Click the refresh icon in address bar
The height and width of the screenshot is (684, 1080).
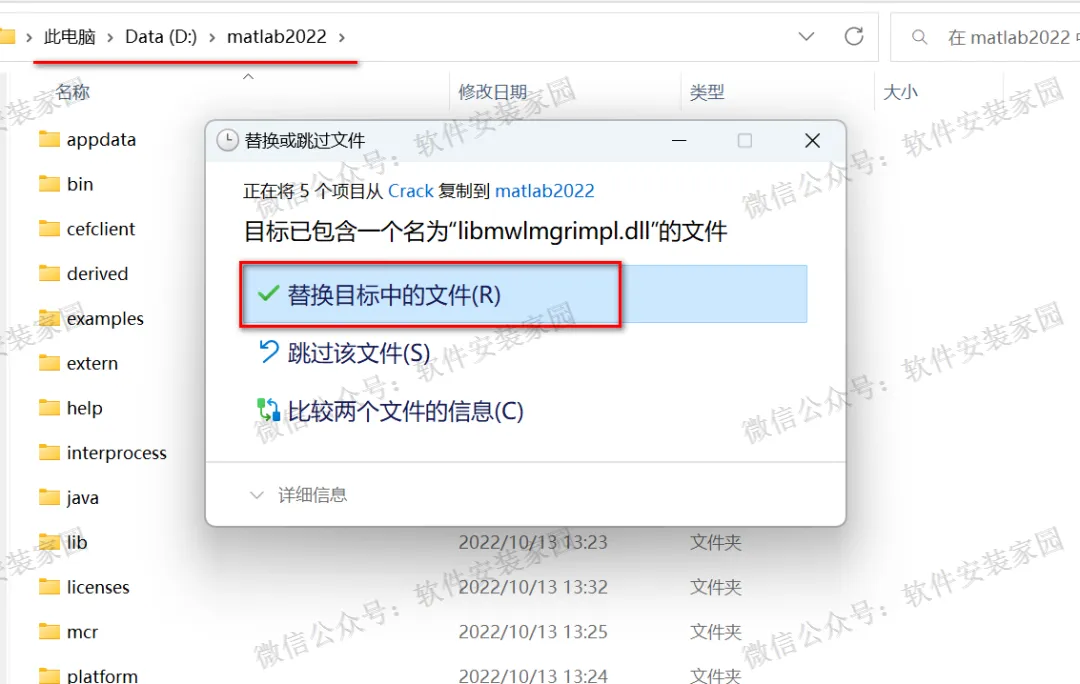[x=854, y=36]
